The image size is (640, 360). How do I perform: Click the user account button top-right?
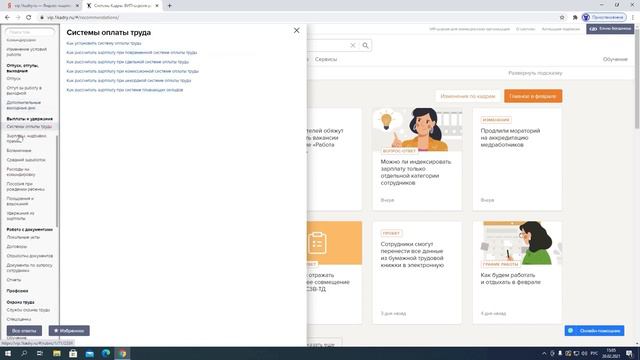610,29
